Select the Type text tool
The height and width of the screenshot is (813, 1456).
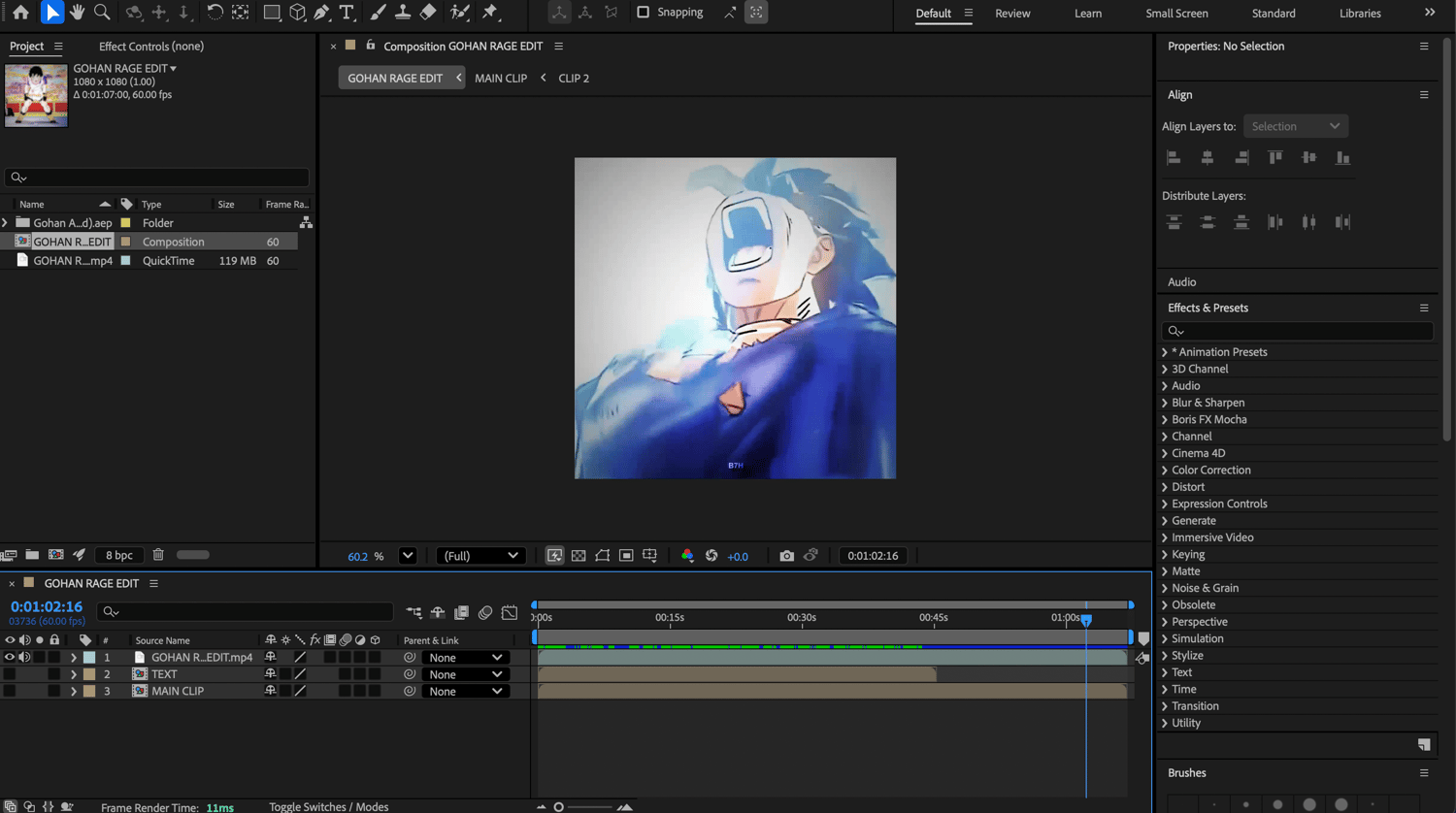347,13
